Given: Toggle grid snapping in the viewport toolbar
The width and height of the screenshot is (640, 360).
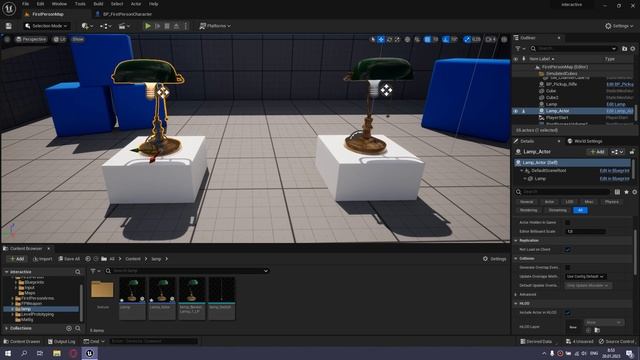Looking at the screenshot, I should (427, 39).
